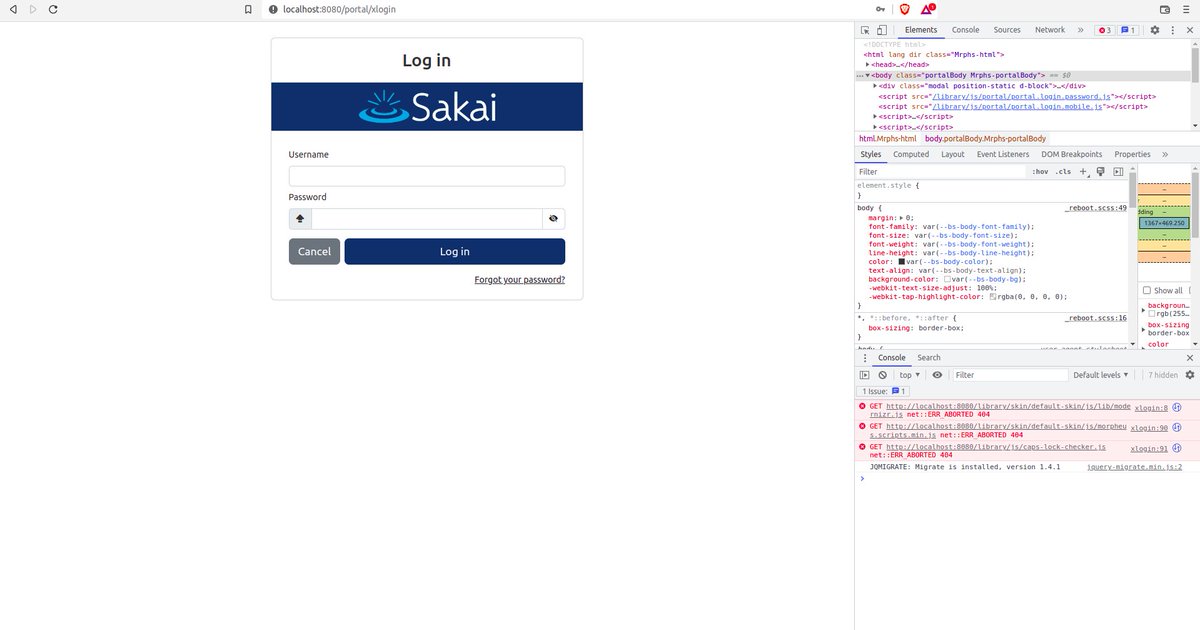
Task: Select the Event Listeners tab
Action: click(x=1003, y=154)
